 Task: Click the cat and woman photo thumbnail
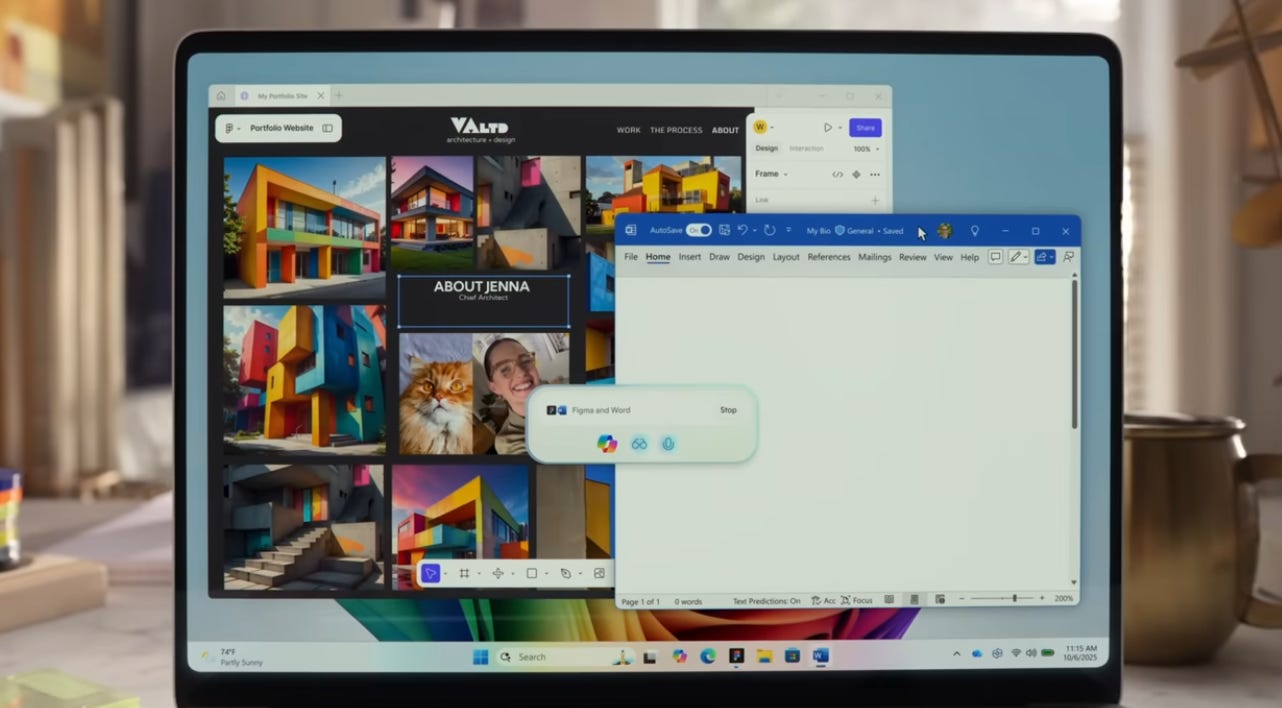[x=484, y=394]
